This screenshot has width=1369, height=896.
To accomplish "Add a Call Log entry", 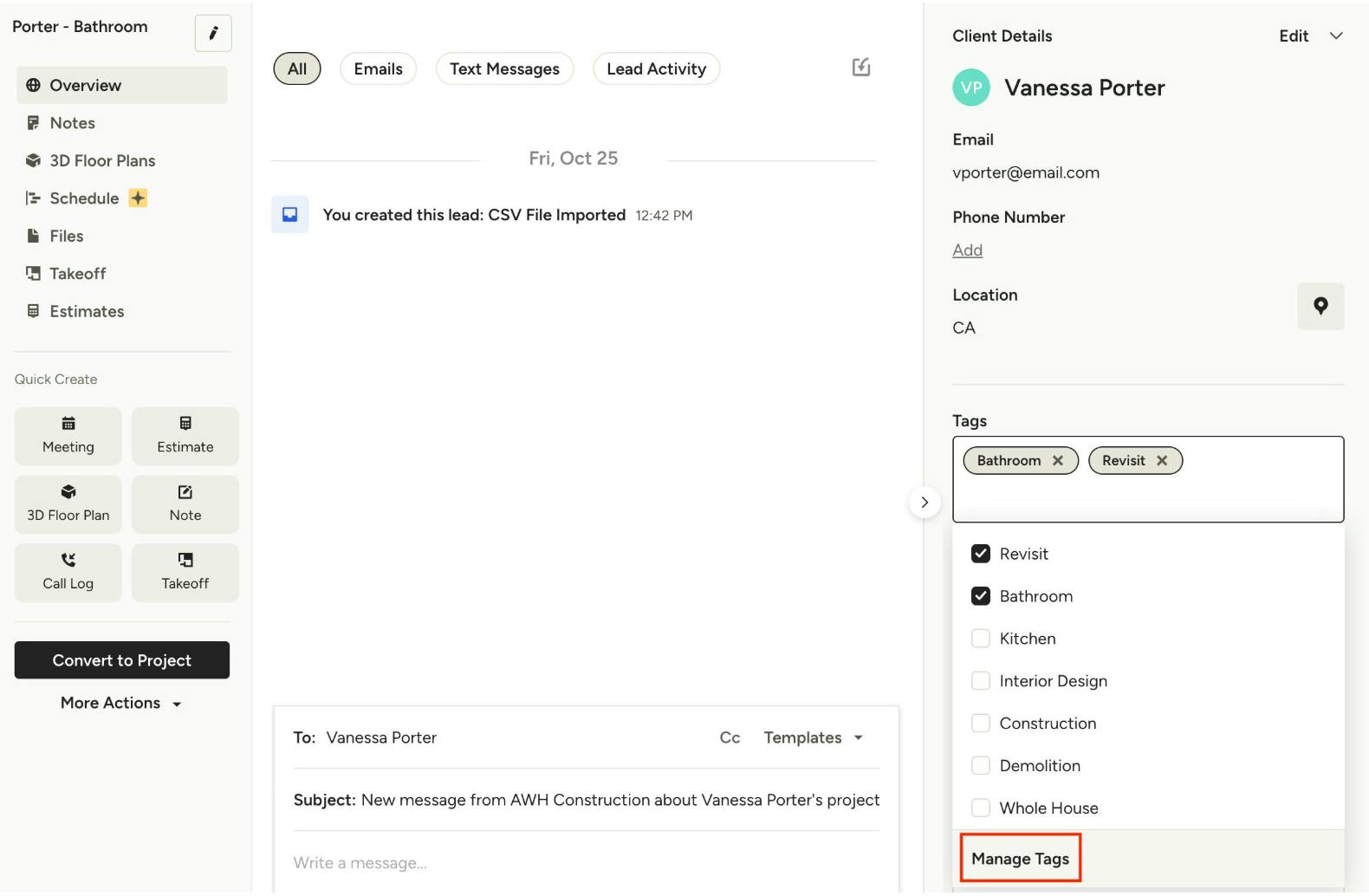I will tap(68, 572).
